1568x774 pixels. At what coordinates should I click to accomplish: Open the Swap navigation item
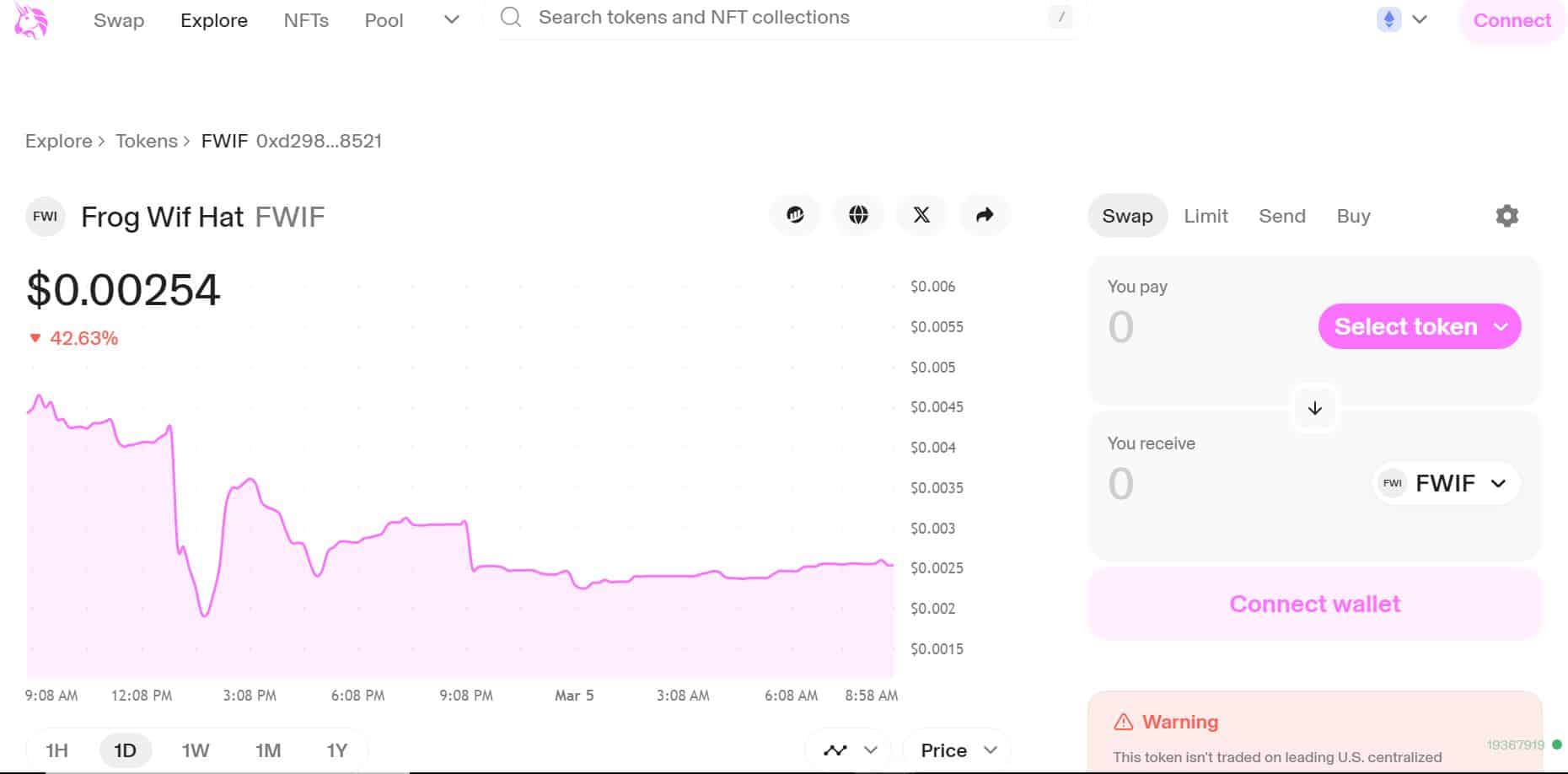pos(119,20)
